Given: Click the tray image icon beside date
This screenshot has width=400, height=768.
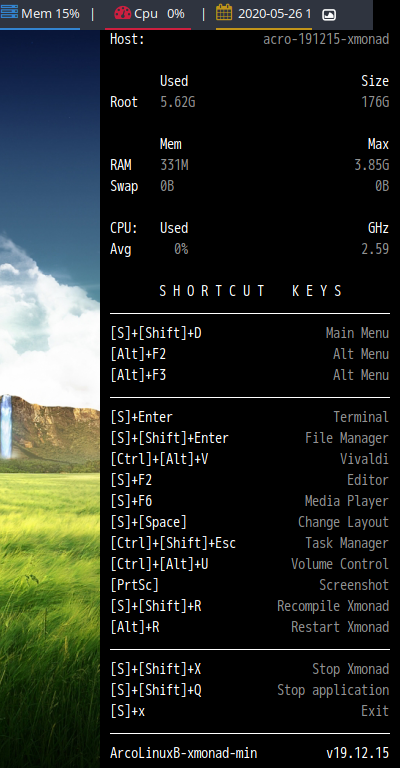Looking at the screenshot, I should coord(329,15).
